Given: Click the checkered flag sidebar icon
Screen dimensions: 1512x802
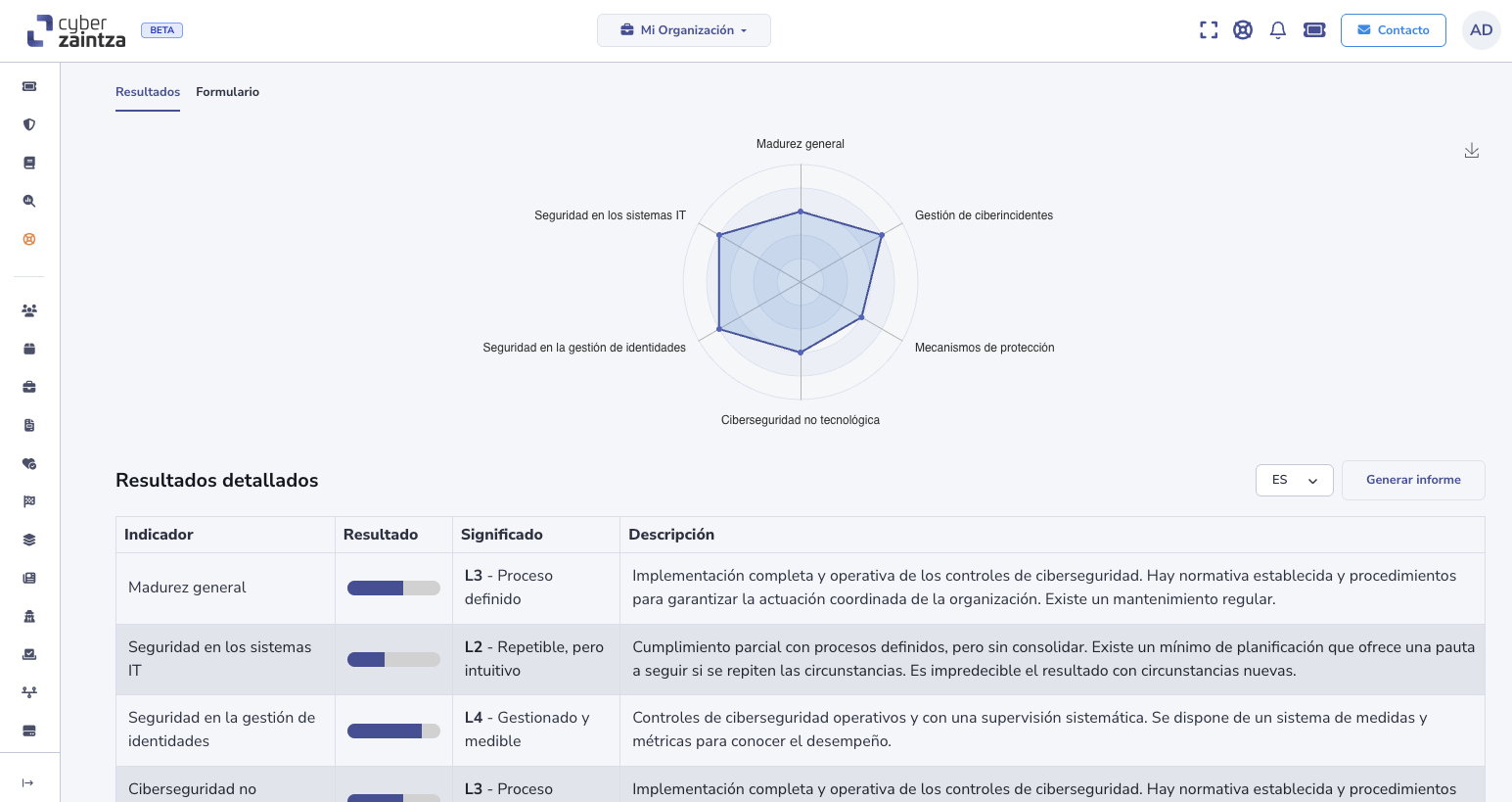Looking at the screenshot, I should 29,501.
